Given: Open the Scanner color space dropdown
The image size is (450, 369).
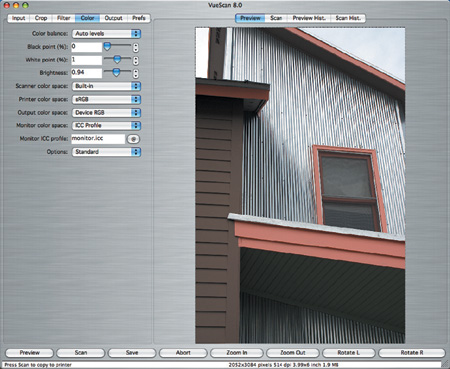Looking at the screenshot, I should 106,86.
